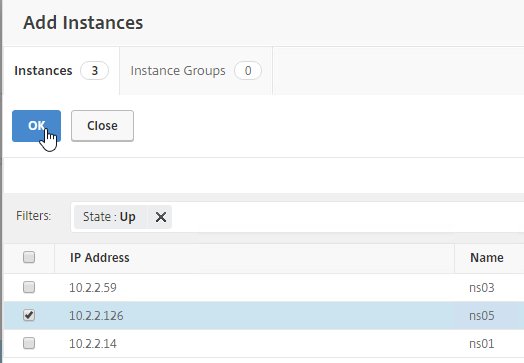Sort by the IP Address column header

coord(100,258)
